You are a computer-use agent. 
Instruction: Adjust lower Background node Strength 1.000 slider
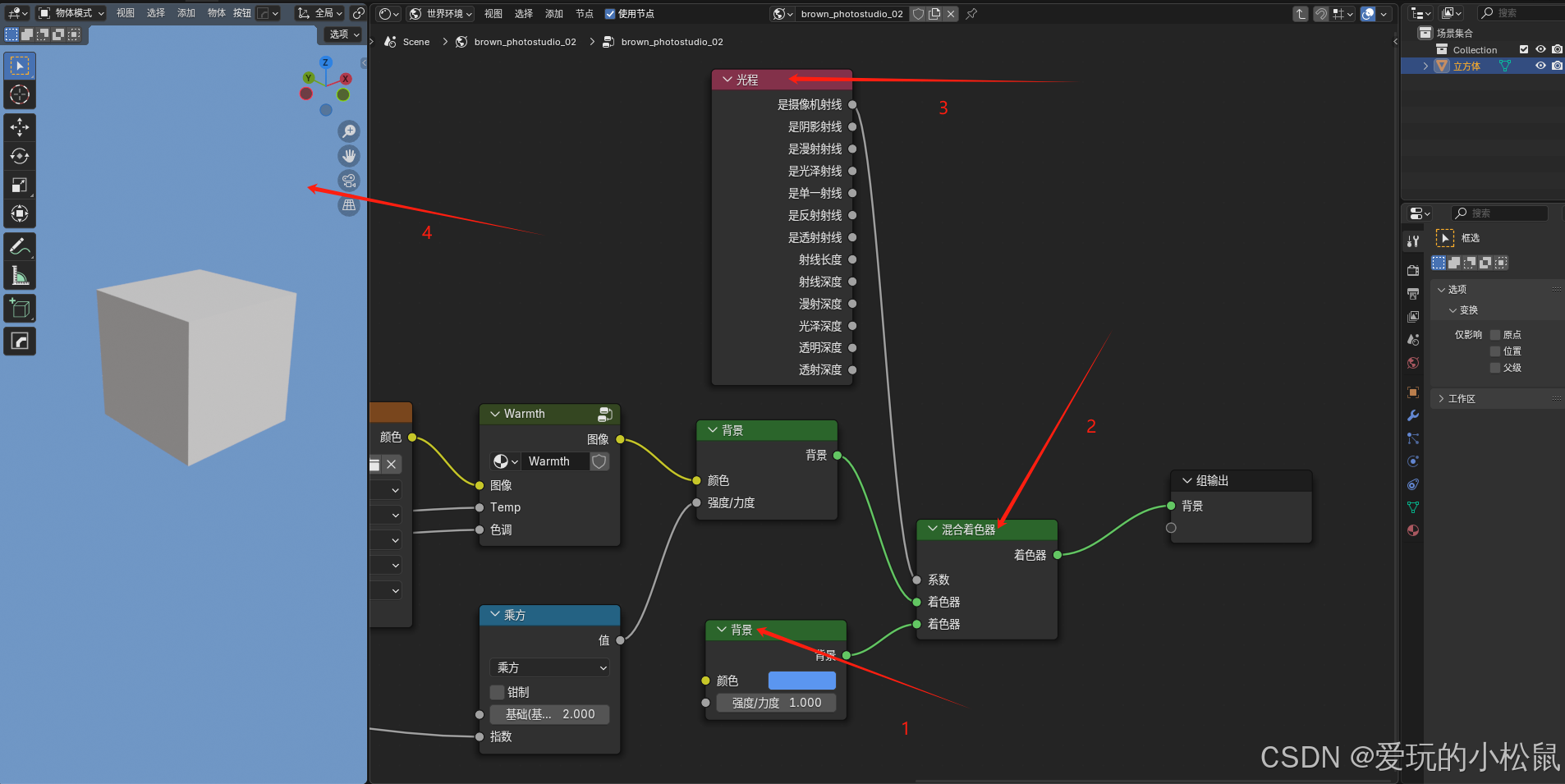click(777, 703)
